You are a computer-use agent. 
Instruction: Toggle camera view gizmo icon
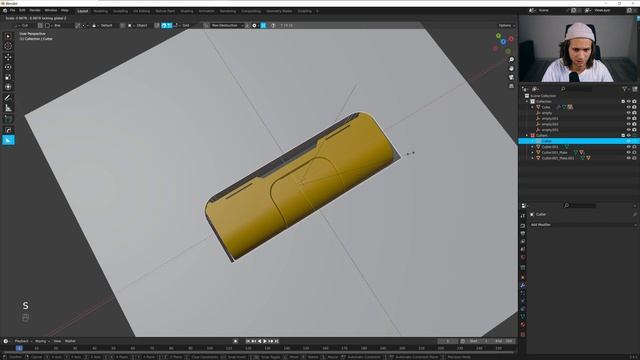pos(511,77)
